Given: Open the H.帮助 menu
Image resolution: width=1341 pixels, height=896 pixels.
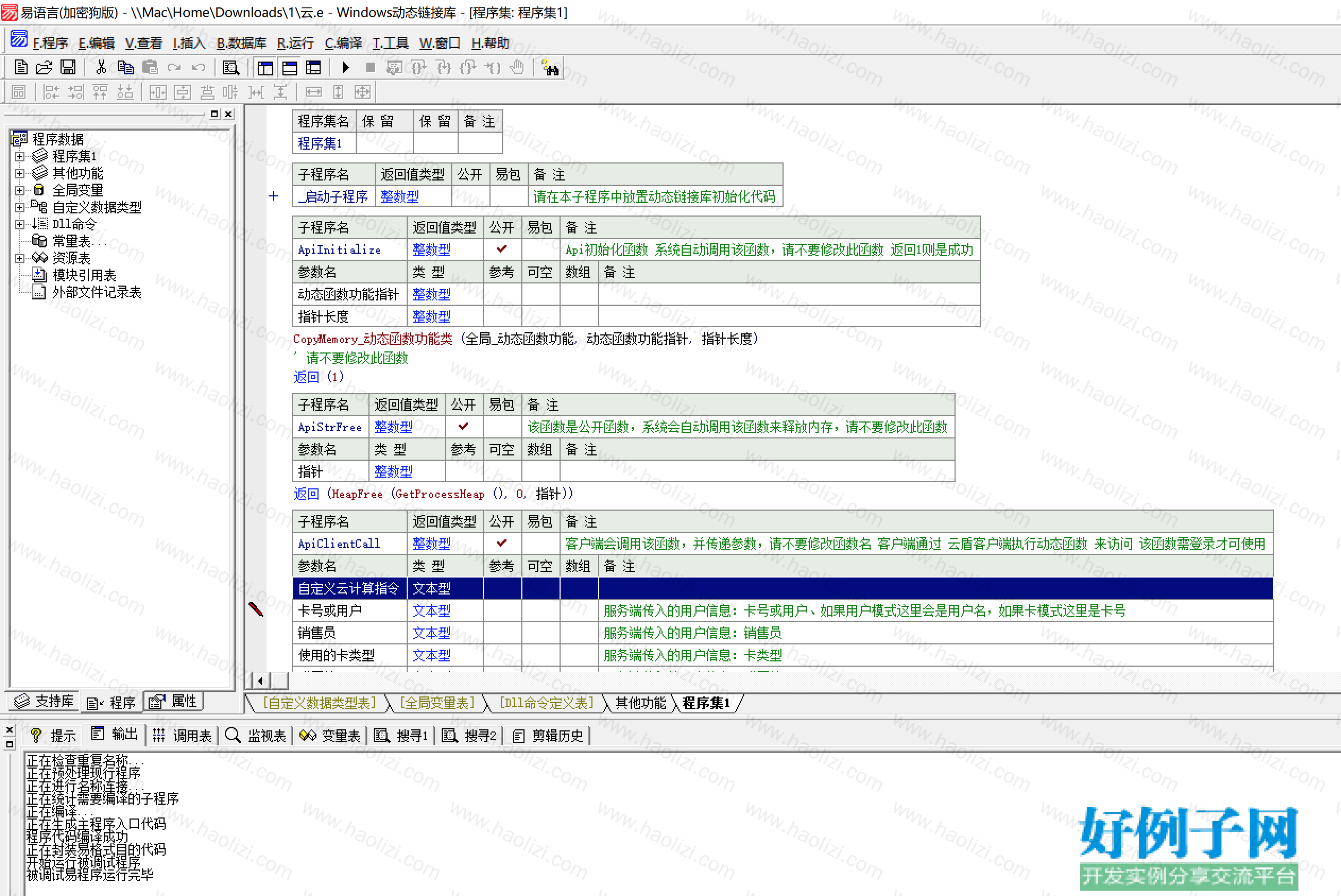Looking at the screenshot, I should click(490, 43).
